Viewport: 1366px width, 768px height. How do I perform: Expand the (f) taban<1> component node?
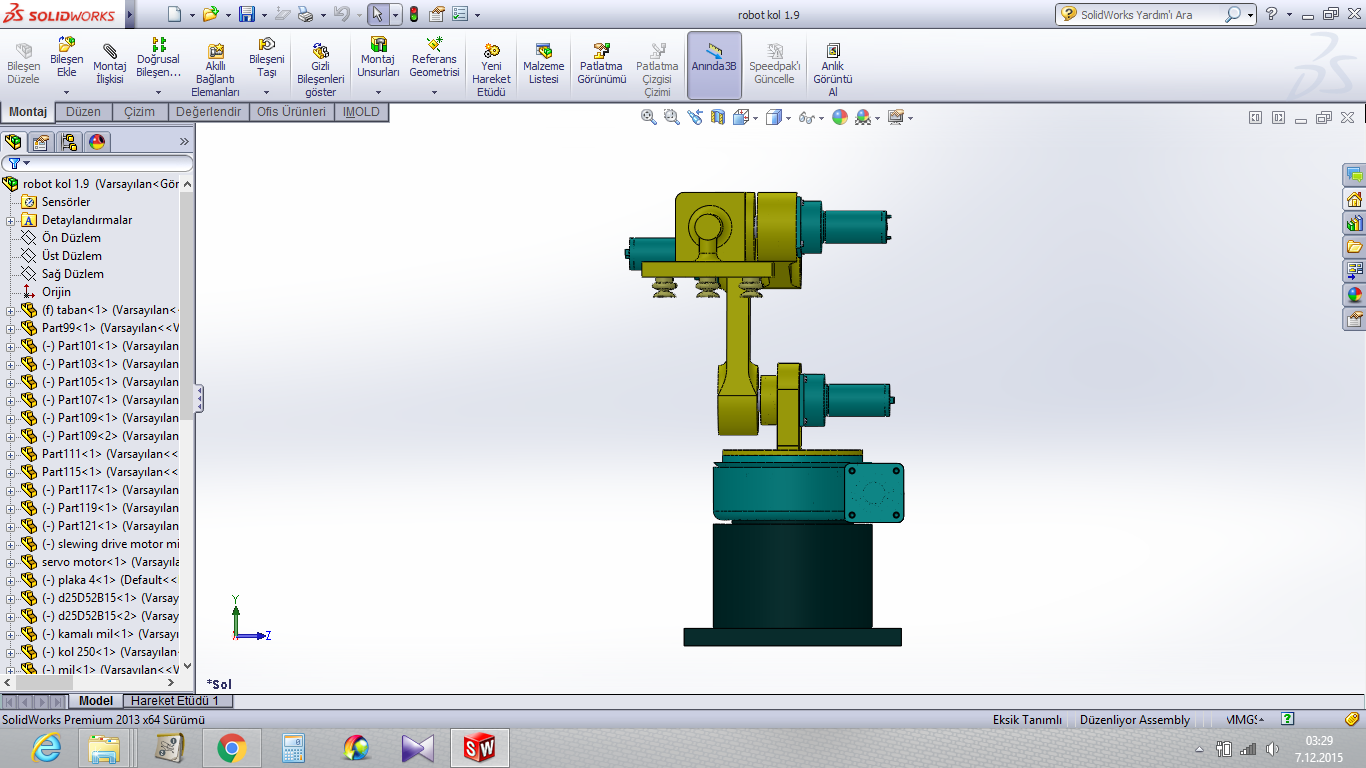pyautogui.click(x=10, y=310)
